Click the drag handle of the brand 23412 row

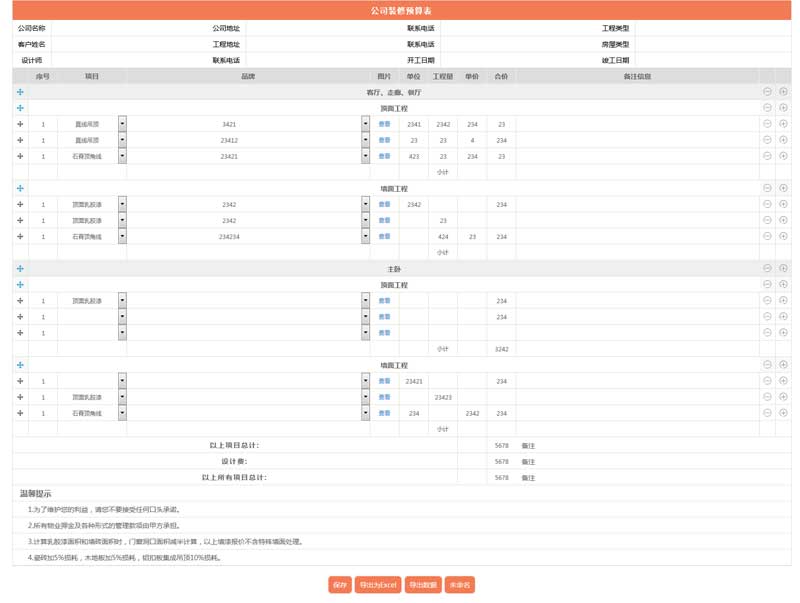(x=20, y=140)
